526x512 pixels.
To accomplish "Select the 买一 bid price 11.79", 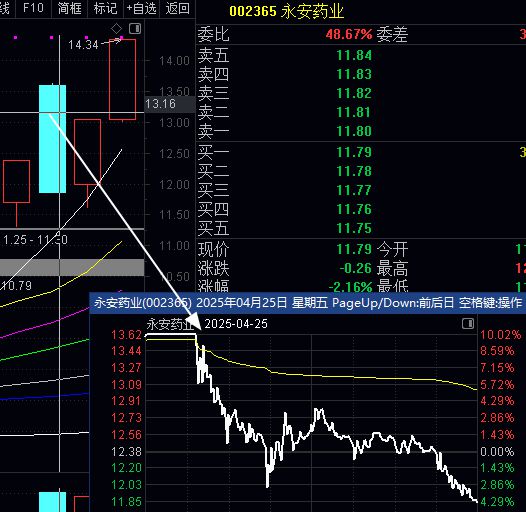I will (x=354, y=152).
